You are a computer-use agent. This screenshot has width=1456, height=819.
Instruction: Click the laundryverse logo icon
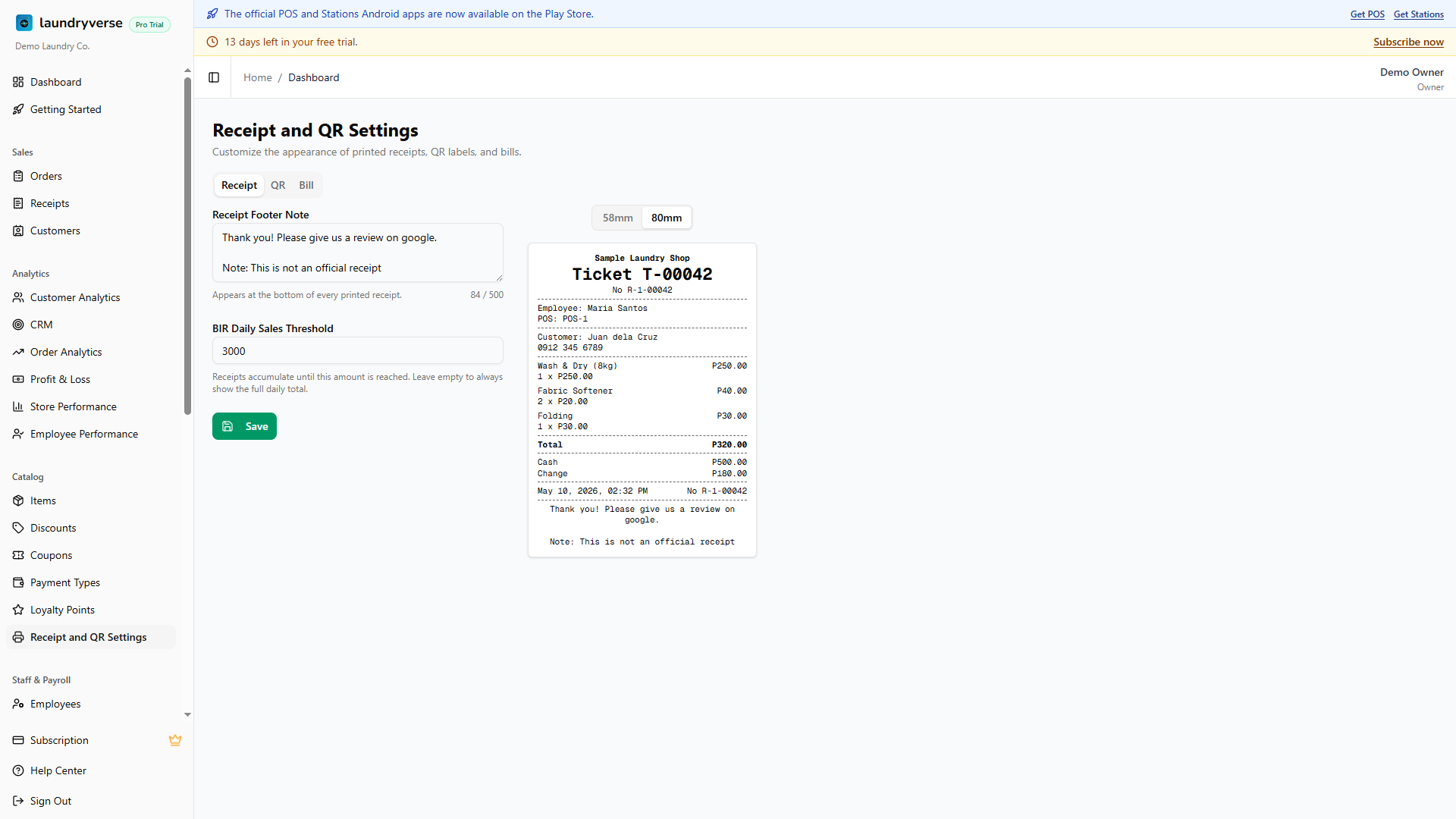(x=24, y=23)
